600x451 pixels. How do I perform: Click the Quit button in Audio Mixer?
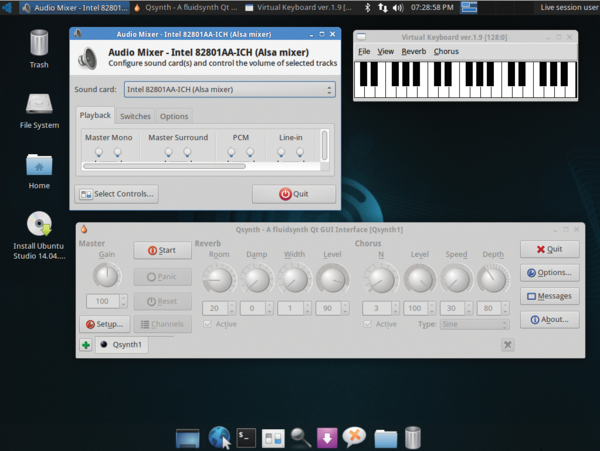[294, 194]
